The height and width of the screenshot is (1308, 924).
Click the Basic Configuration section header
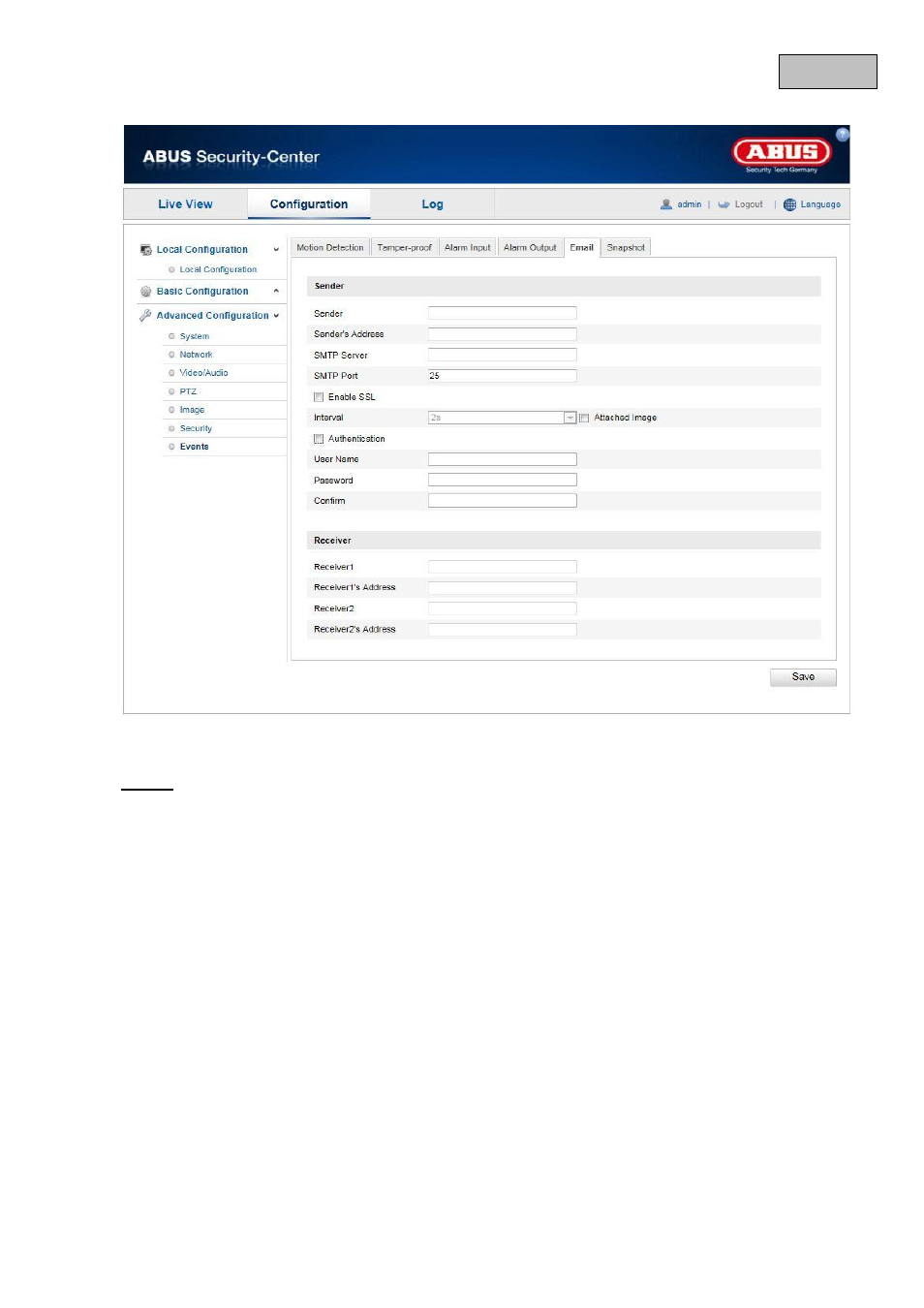[x=202, y=292]
